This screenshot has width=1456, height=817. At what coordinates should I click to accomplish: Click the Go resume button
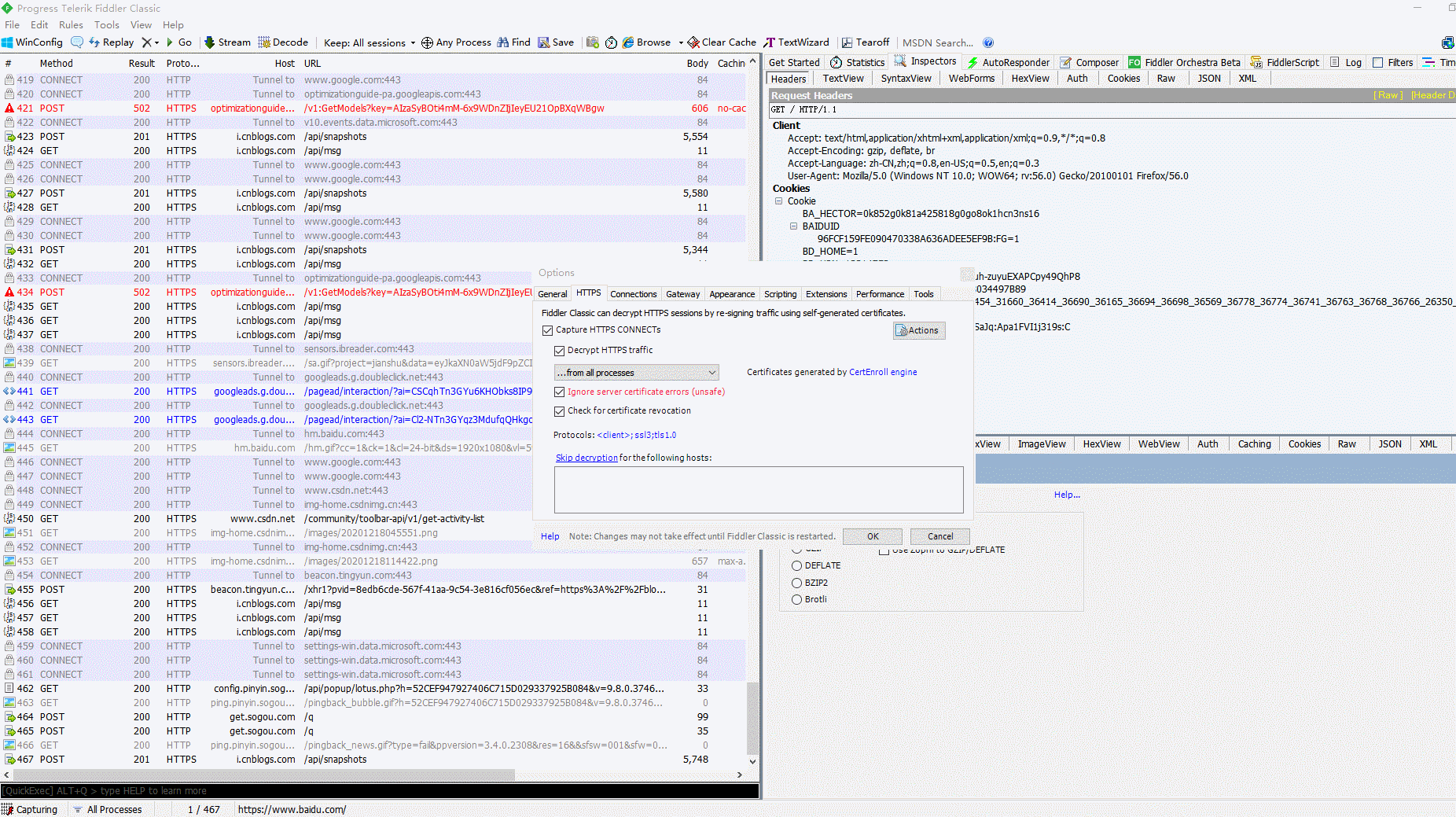178,42
